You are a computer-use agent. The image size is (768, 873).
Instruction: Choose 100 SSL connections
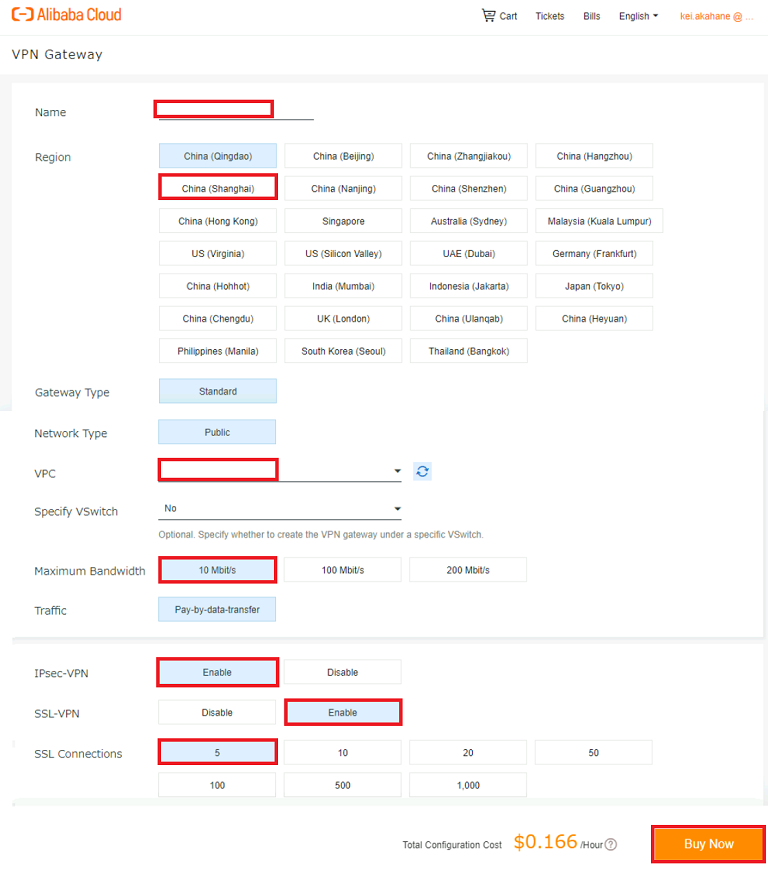(217, 785)
